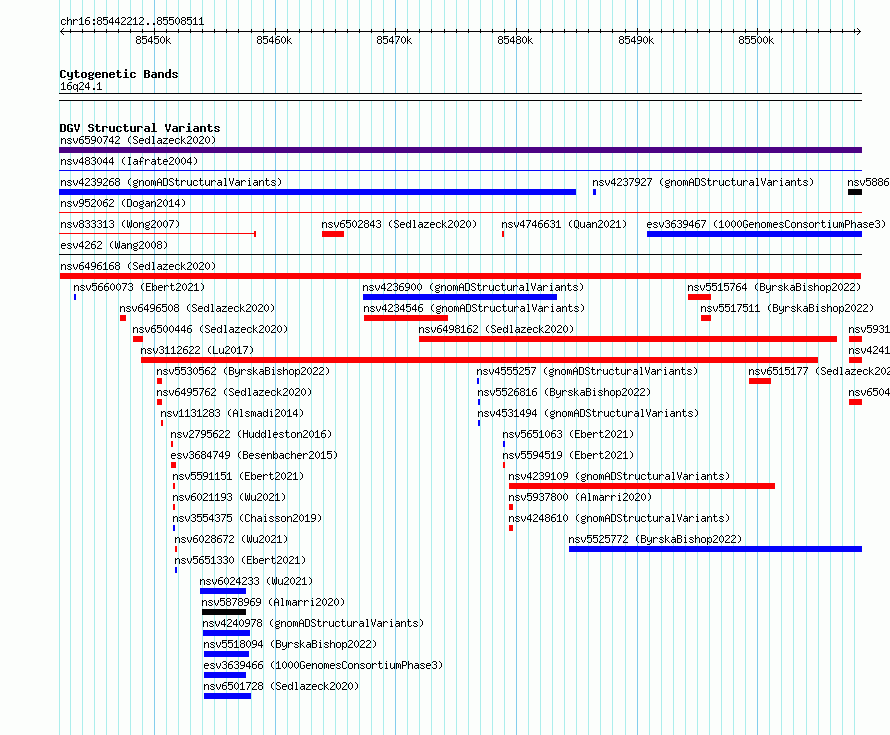Click the 85490k ruler position label
This screenshot has height=735, width=890.
[636, 40]
